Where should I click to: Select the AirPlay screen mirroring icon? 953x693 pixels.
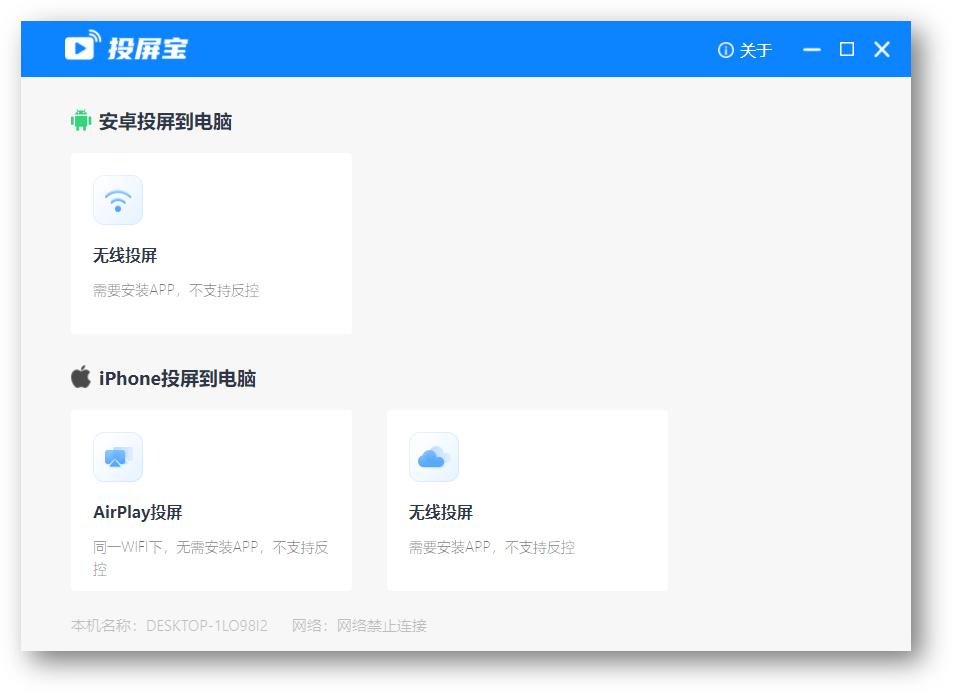[118, 457]
